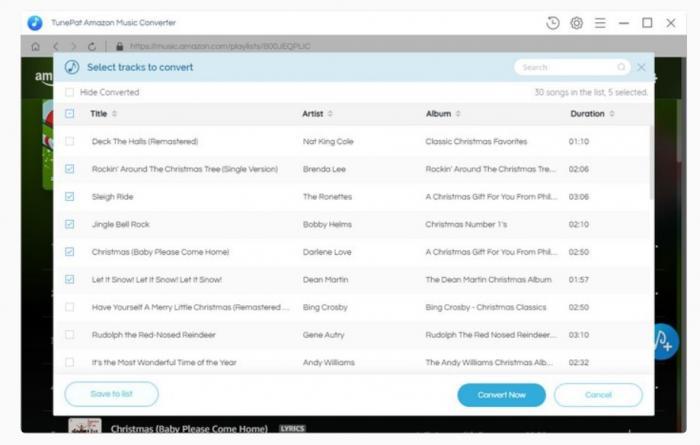This screenshot has width=700, height=445.
Task: Check It's the Most Wonderful Time track
Action: coord(70,362)
